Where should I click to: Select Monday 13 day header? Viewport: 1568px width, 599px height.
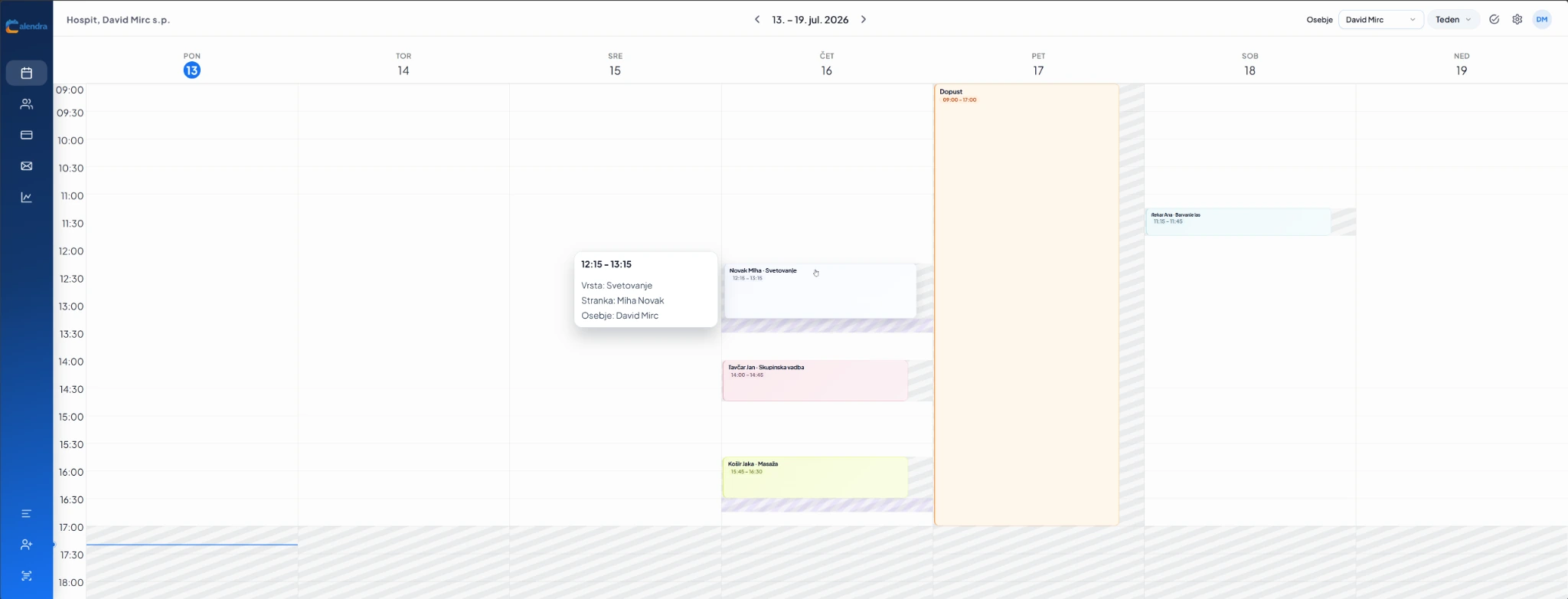click(192, 64)
